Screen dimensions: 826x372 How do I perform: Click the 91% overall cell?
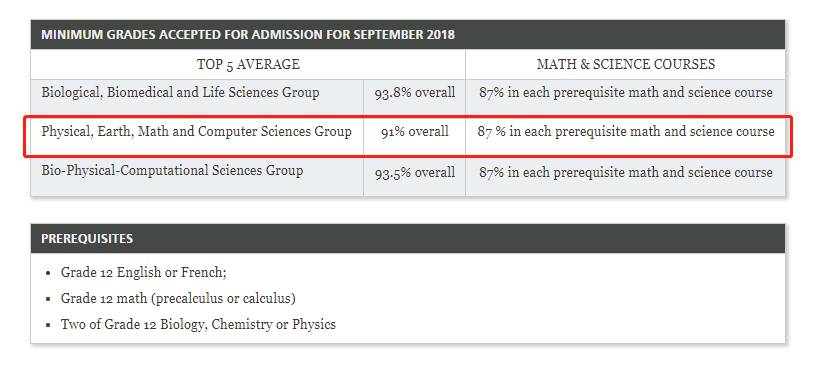(x=415, y=131)
